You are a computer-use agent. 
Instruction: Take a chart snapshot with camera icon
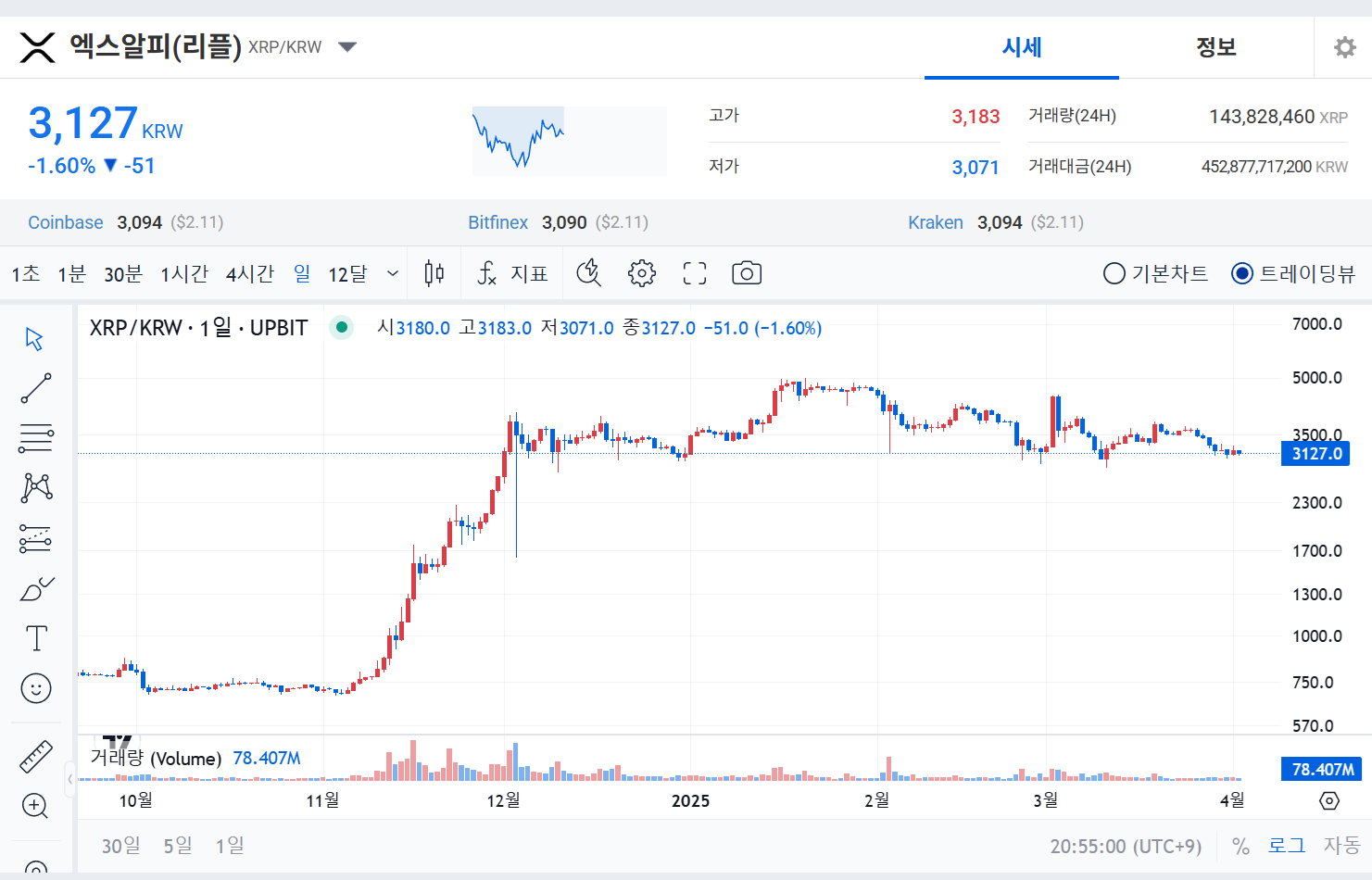[x=747, y=273]
